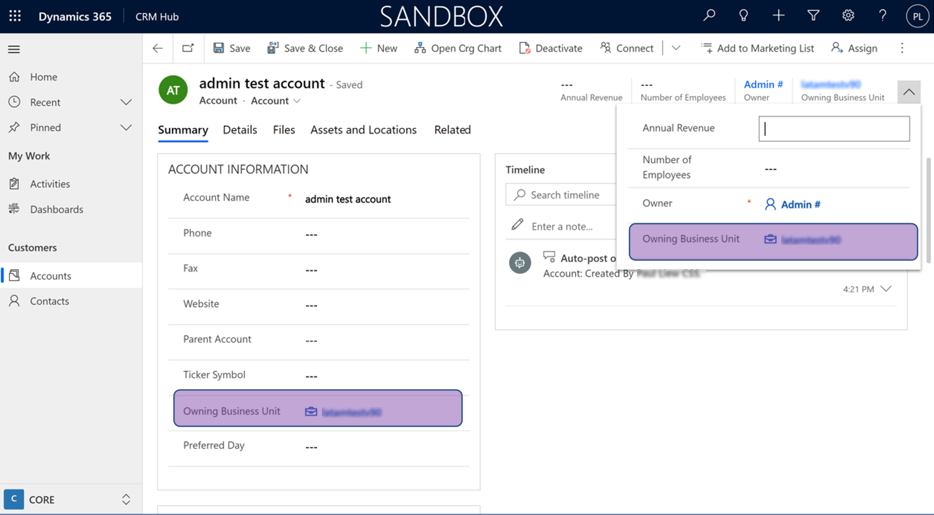The image size is (934, 515).
Task: Open the more commands ellipsis
Action: point(902,48)
